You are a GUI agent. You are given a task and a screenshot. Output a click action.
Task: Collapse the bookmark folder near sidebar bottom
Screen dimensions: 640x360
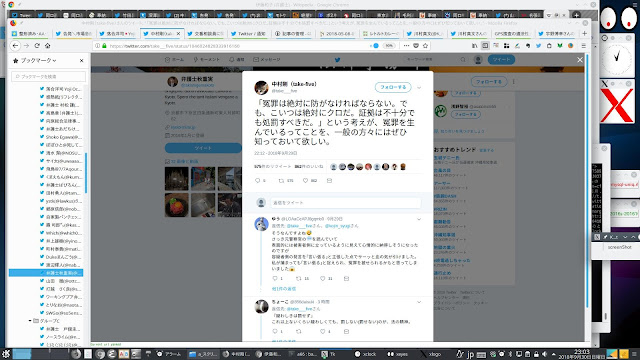[x=30, y=321]
